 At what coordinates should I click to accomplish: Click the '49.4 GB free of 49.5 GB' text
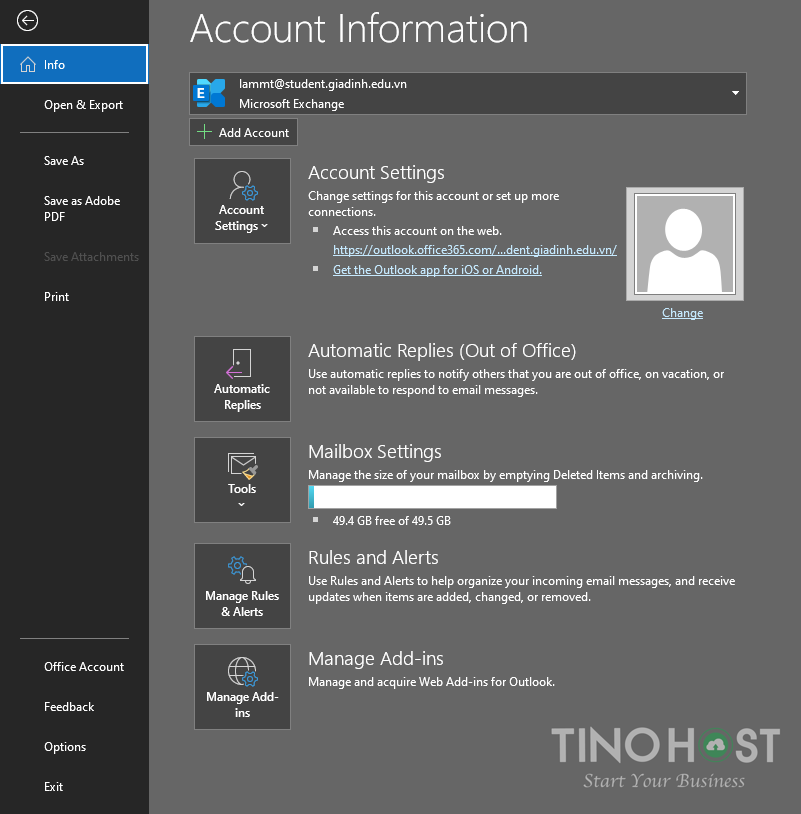click(x=391, y=521)
